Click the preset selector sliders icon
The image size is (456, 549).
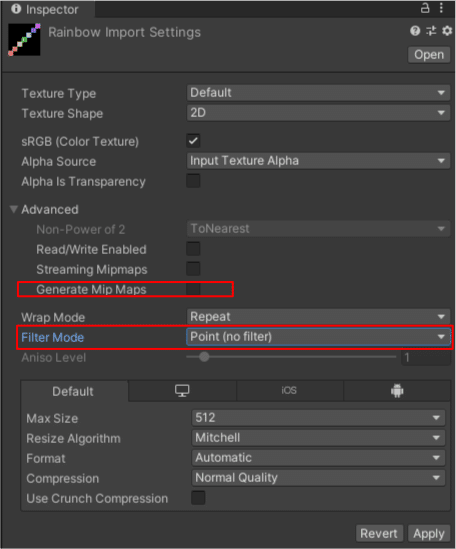[x=431, y=31]
